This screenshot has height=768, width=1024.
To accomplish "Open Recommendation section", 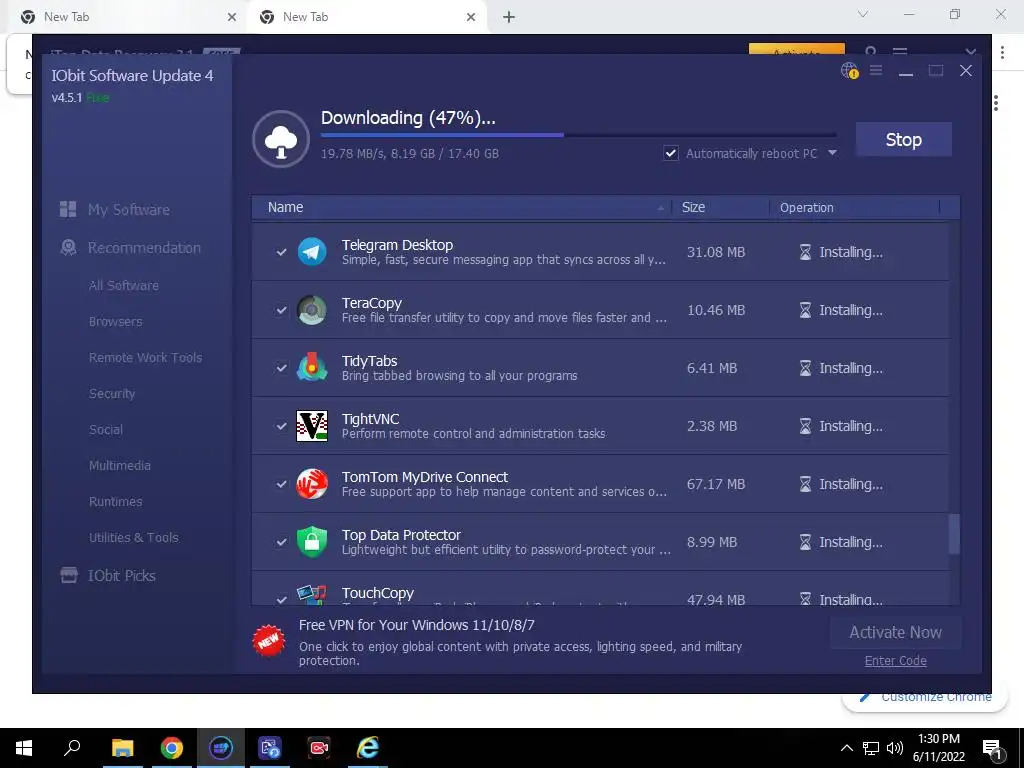I will (131, 248).
